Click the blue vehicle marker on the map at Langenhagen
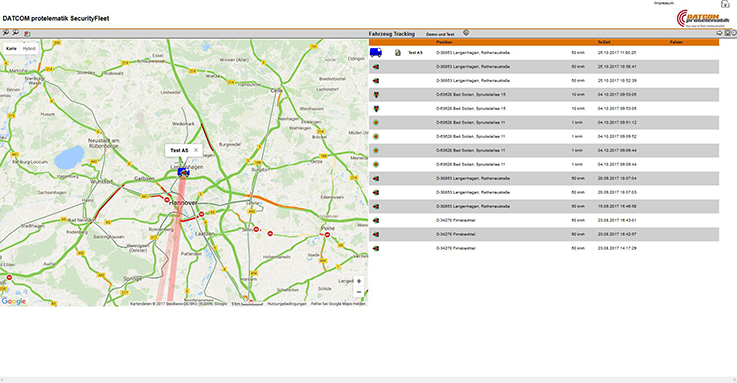Image resolution: width=737 pixels, height=383 pixels. click(183, 172)
